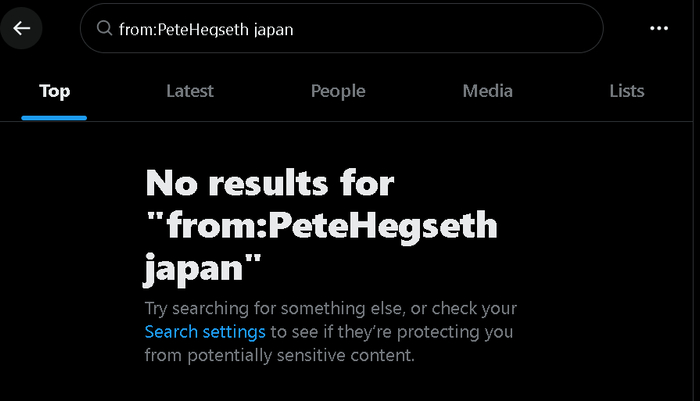Viewport: 700px width, 401px height.
Task: Click the back arrow button
Action: point(22,28)
